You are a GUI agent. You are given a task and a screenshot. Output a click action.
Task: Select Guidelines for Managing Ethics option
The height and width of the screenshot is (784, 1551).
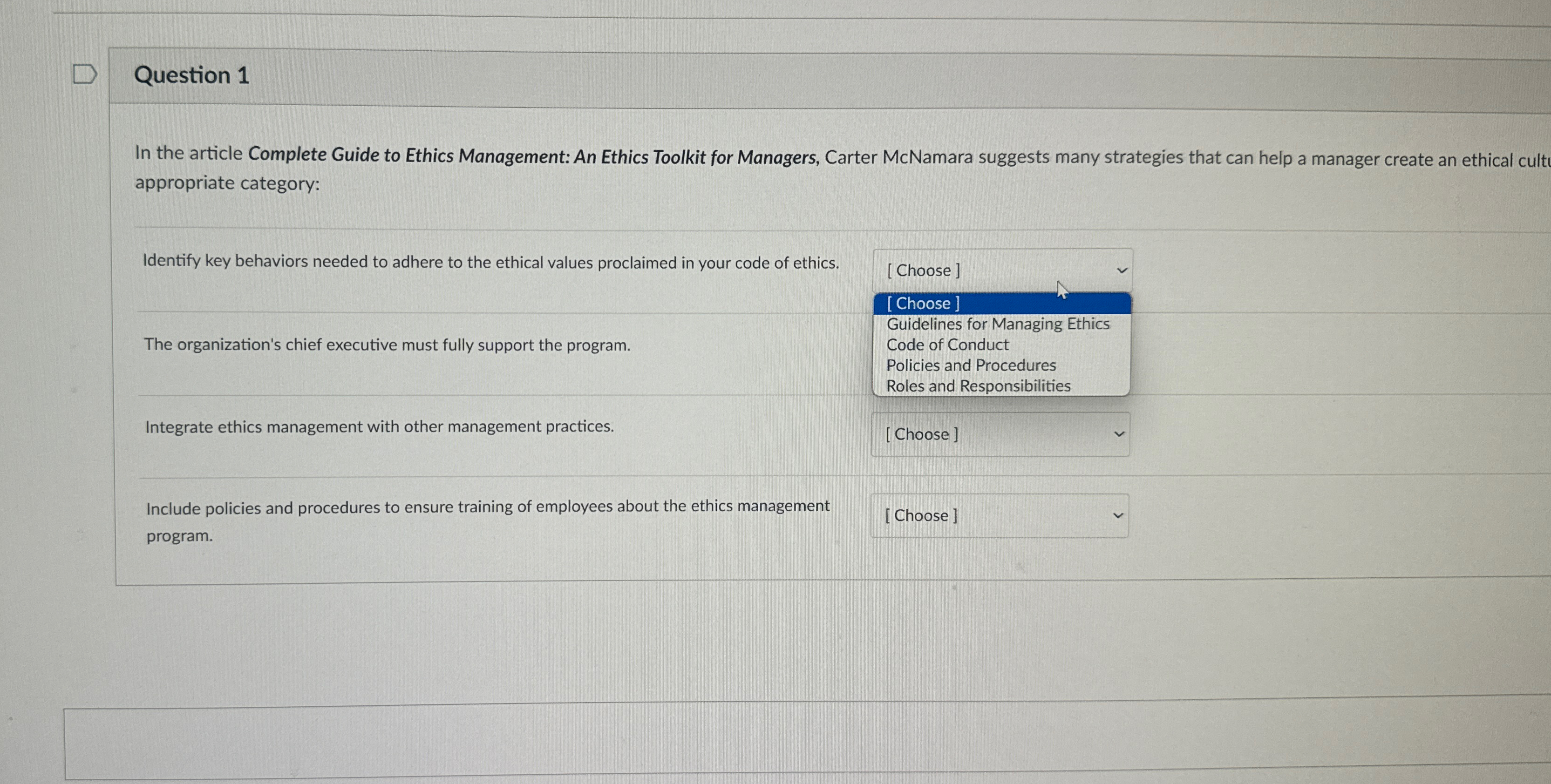tap(997, 324)
